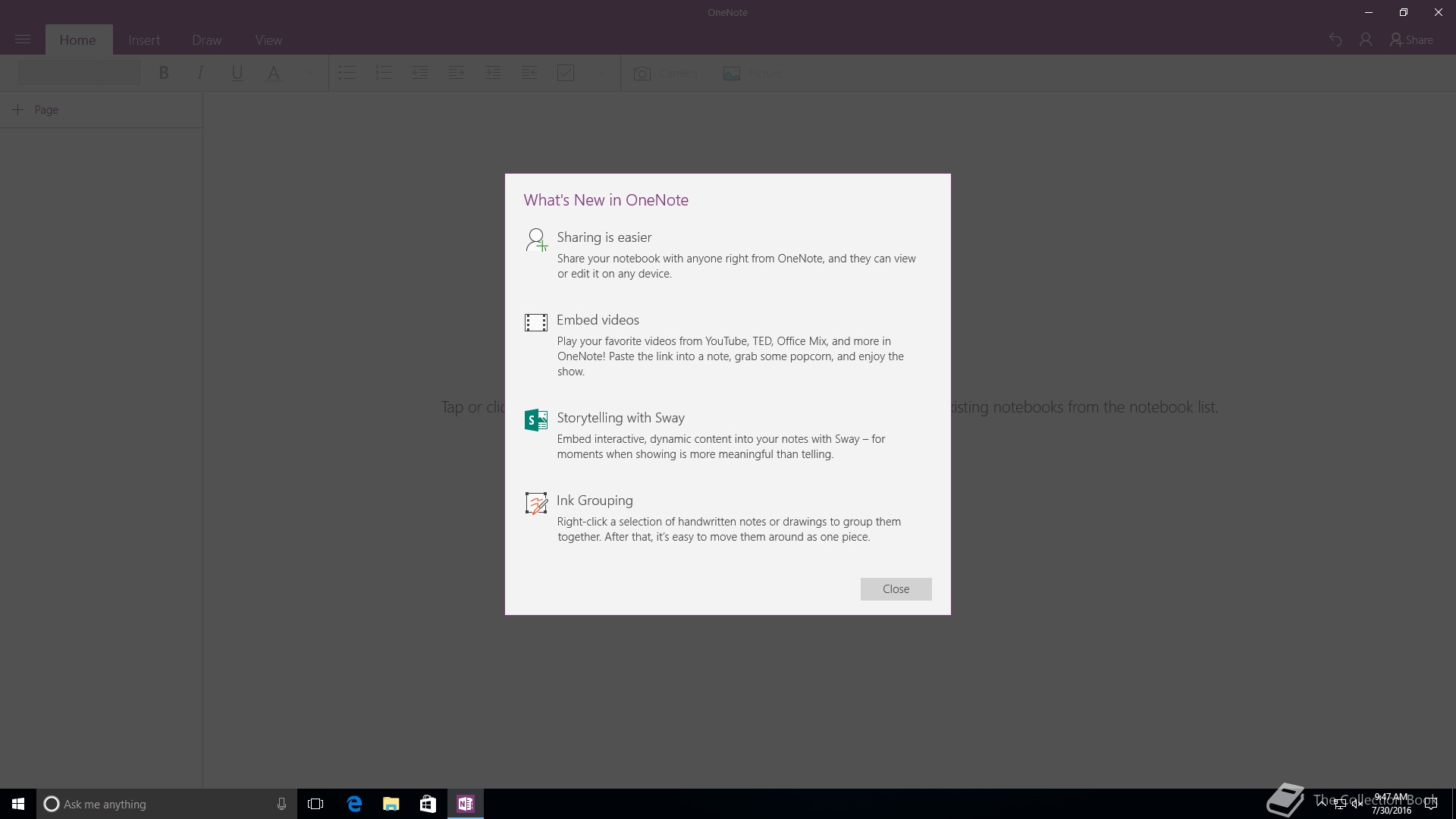1456x819 pixels.
Task: Toggle Underline formatting
Action: 237,74
